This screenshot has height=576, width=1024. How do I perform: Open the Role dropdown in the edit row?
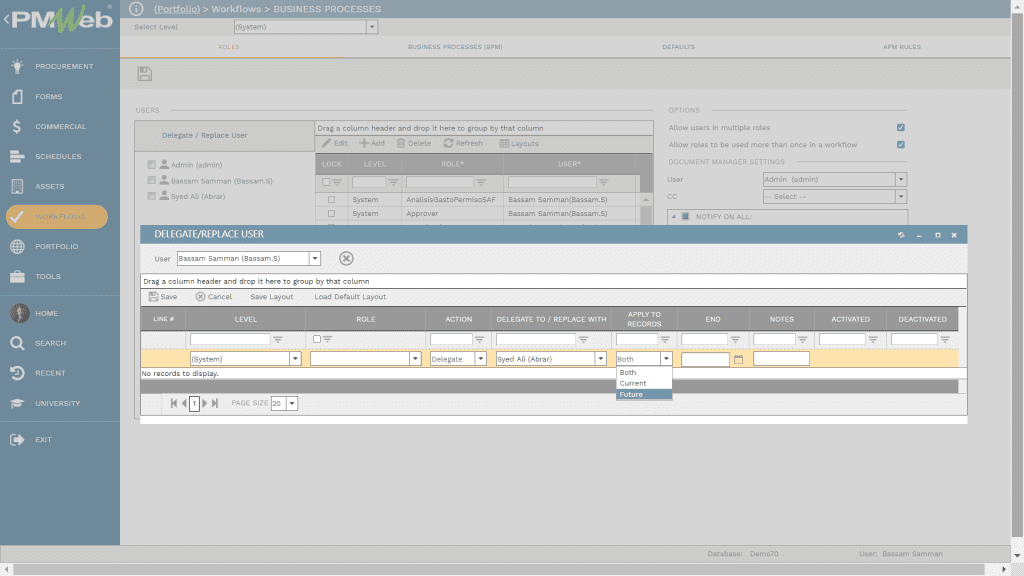point(415,359)
